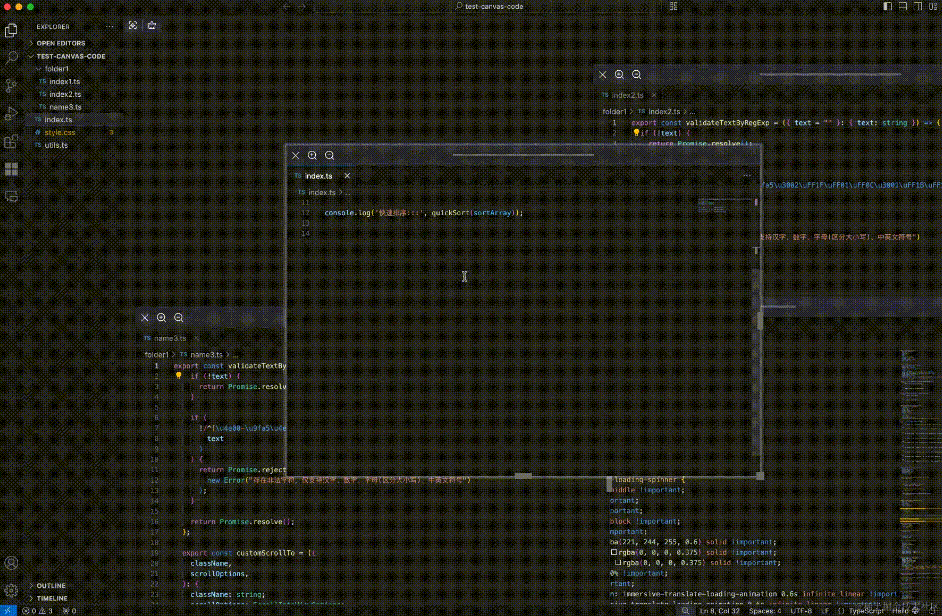Click the first canvas icon in Explorer header

coord(133,25)
